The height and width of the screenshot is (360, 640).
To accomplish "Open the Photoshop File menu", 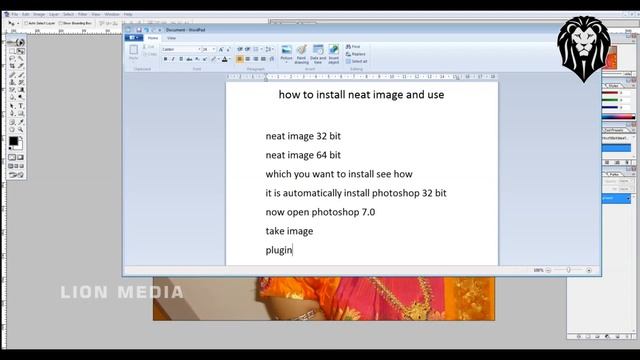I will pyautogui.click(x=15, y=14).
